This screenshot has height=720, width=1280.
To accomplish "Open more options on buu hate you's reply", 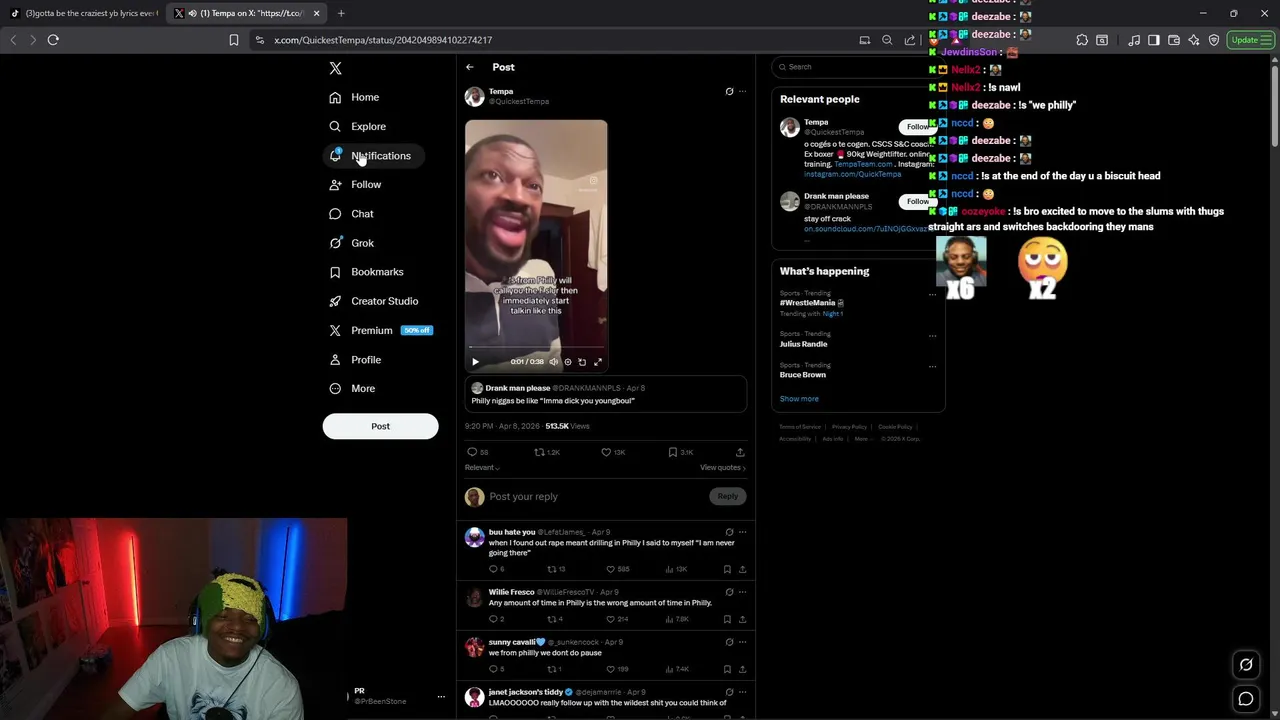I will coord(742,532).
